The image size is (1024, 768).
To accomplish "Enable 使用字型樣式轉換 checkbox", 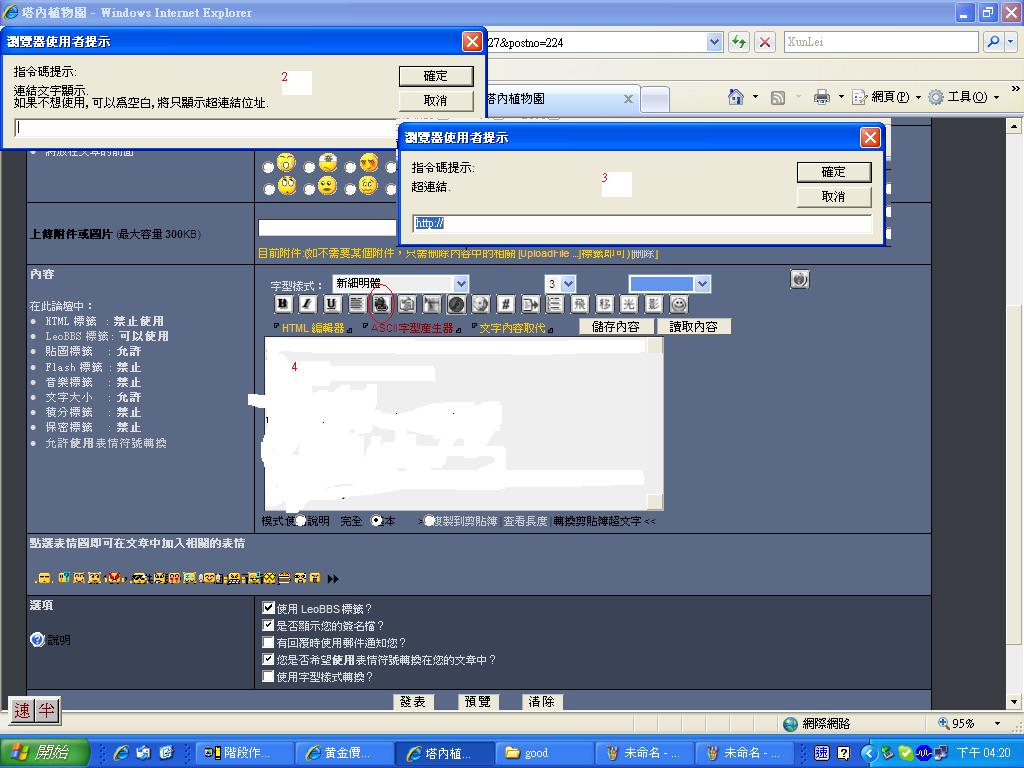I will coord(268,677).
